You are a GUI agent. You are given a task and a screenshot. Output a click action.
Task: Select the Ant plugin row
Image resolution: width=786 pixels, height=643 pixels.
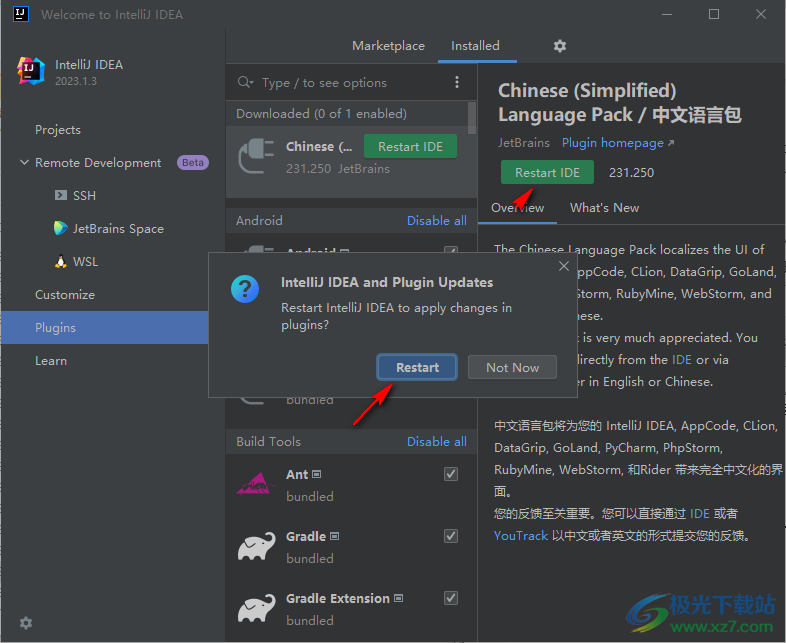point(351,484)
